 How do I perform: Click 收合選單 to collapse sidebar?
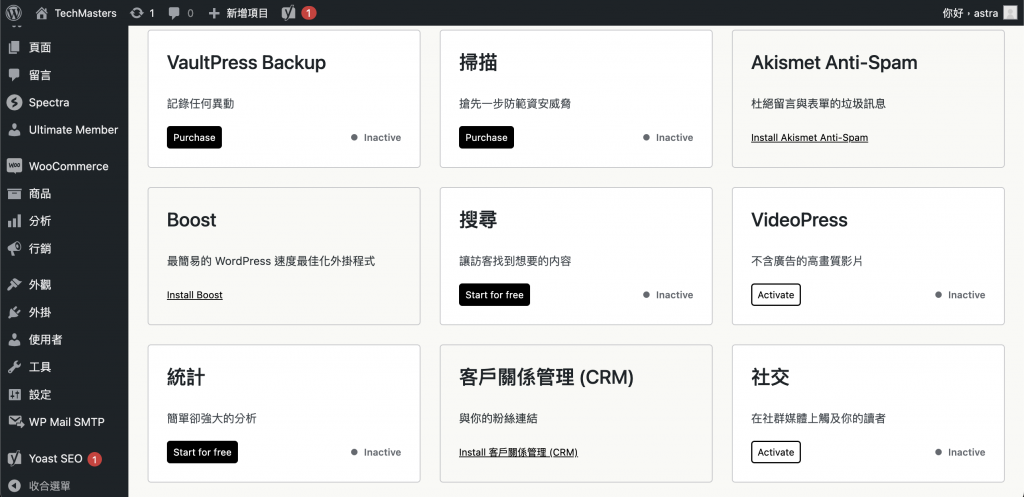click(50, 486)
